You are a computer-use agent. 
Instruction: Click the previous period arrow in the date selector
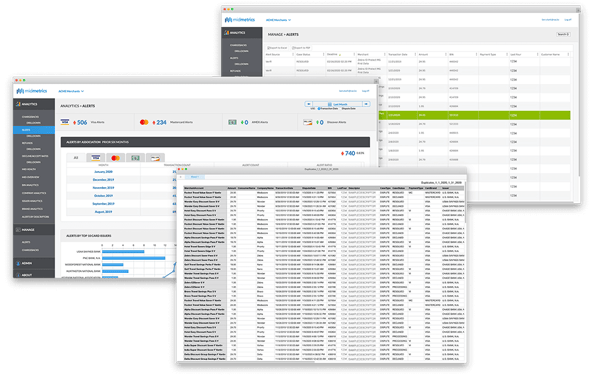pos(309,104)
